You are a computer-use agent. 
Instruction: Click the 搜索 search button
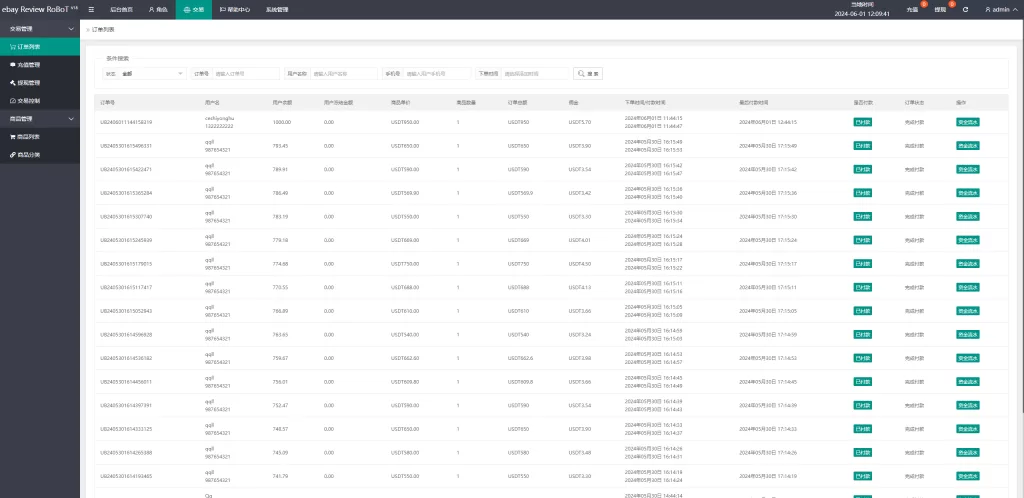pos(588,73)
